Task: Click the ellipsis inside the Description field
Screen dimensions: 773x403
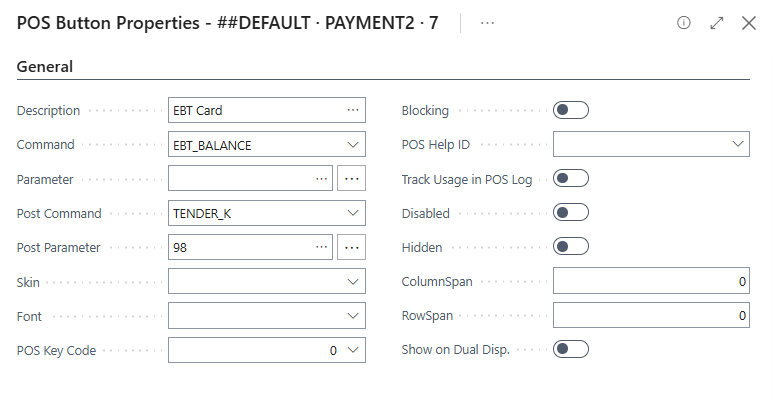Action: [352, 111]
